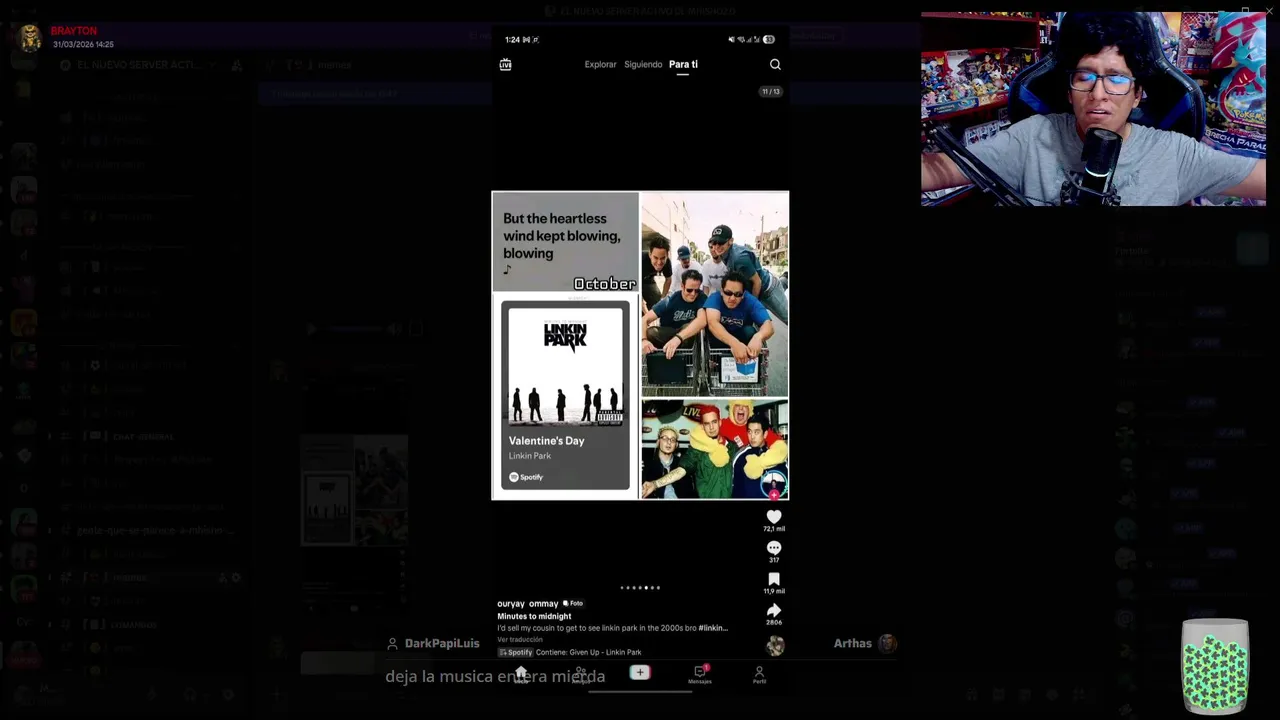Open the TikTok LIVE icon

(505, 64)
